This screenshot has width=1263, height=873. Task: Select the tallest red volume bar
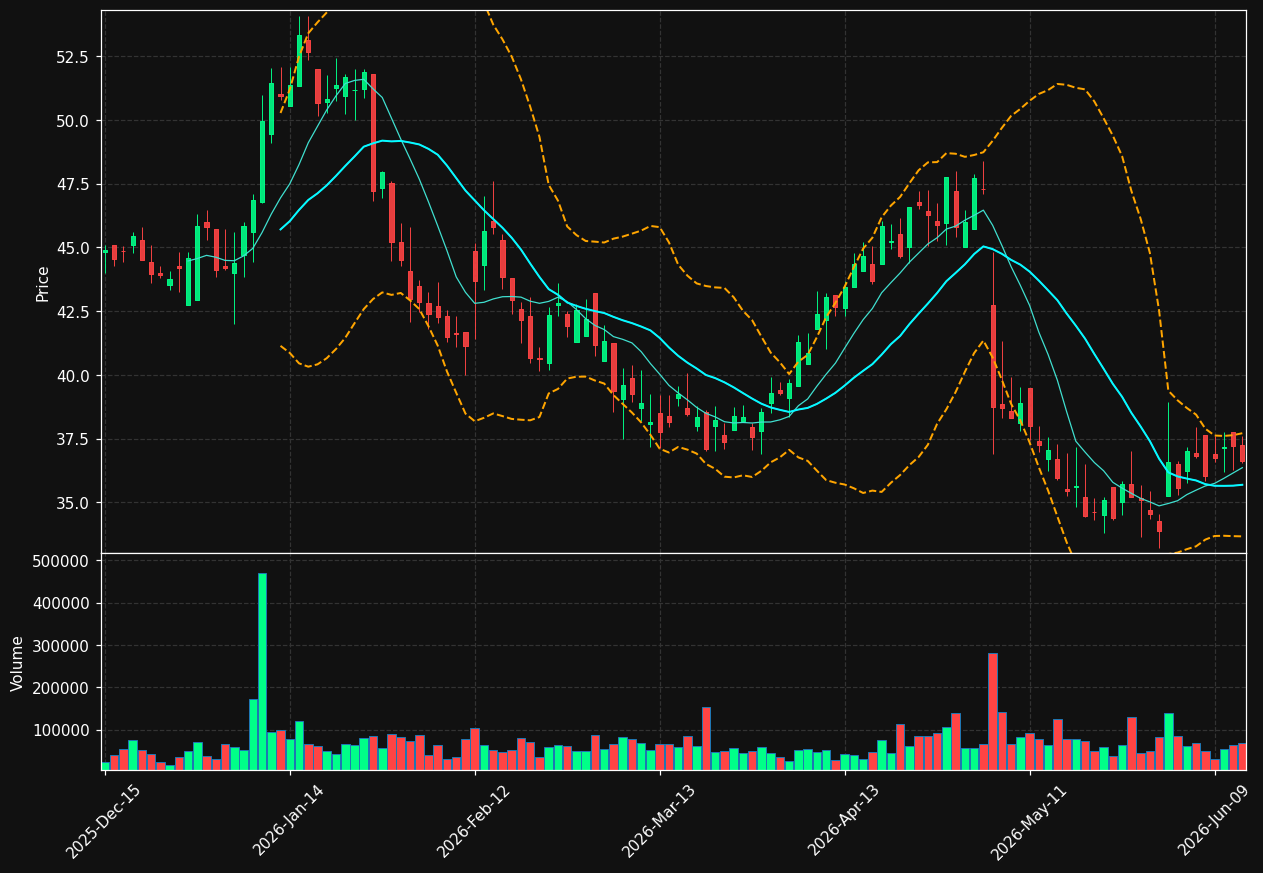pos(993,711)
